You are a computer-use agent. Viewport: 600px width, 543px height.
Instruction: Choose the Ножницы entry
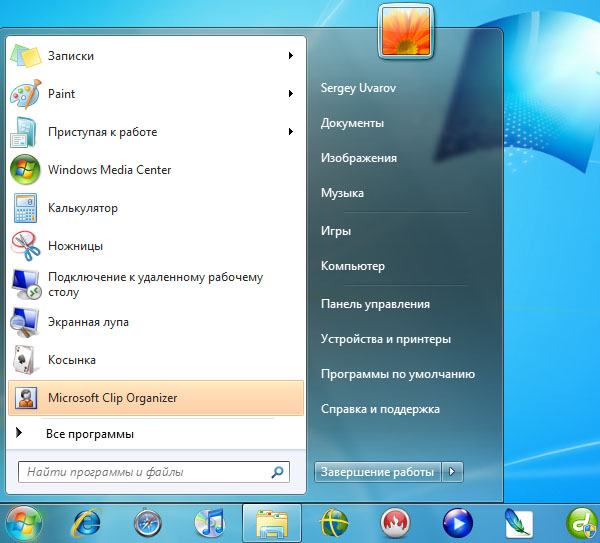point(156,246)
